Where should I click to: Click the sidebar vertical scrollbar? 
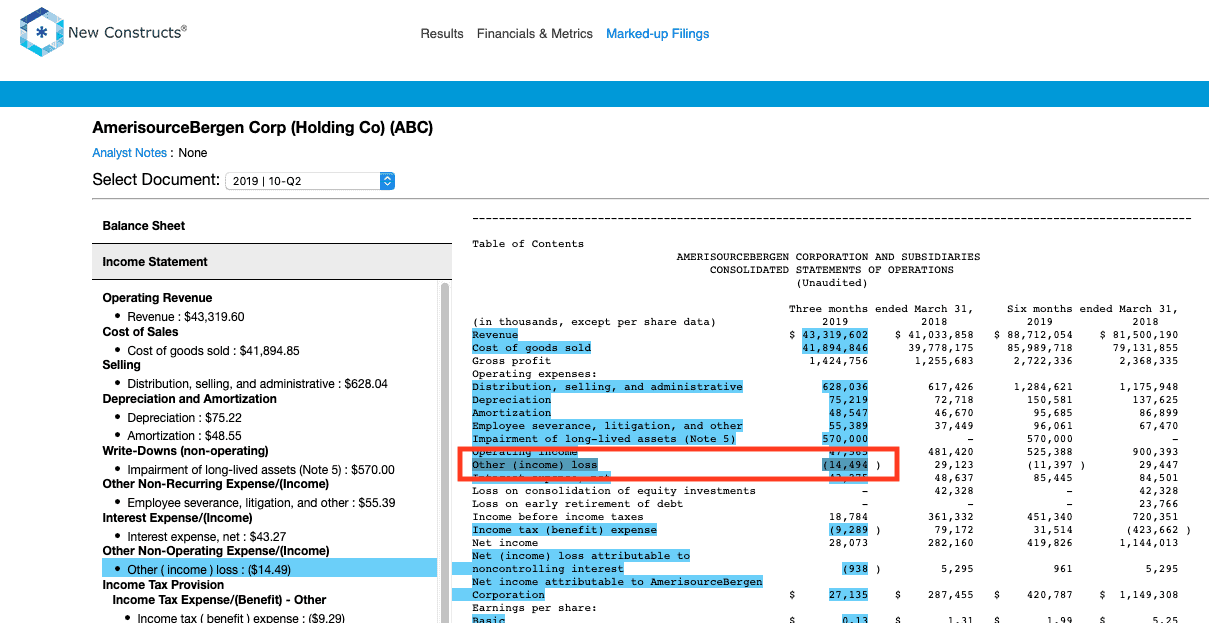(445, 450)
